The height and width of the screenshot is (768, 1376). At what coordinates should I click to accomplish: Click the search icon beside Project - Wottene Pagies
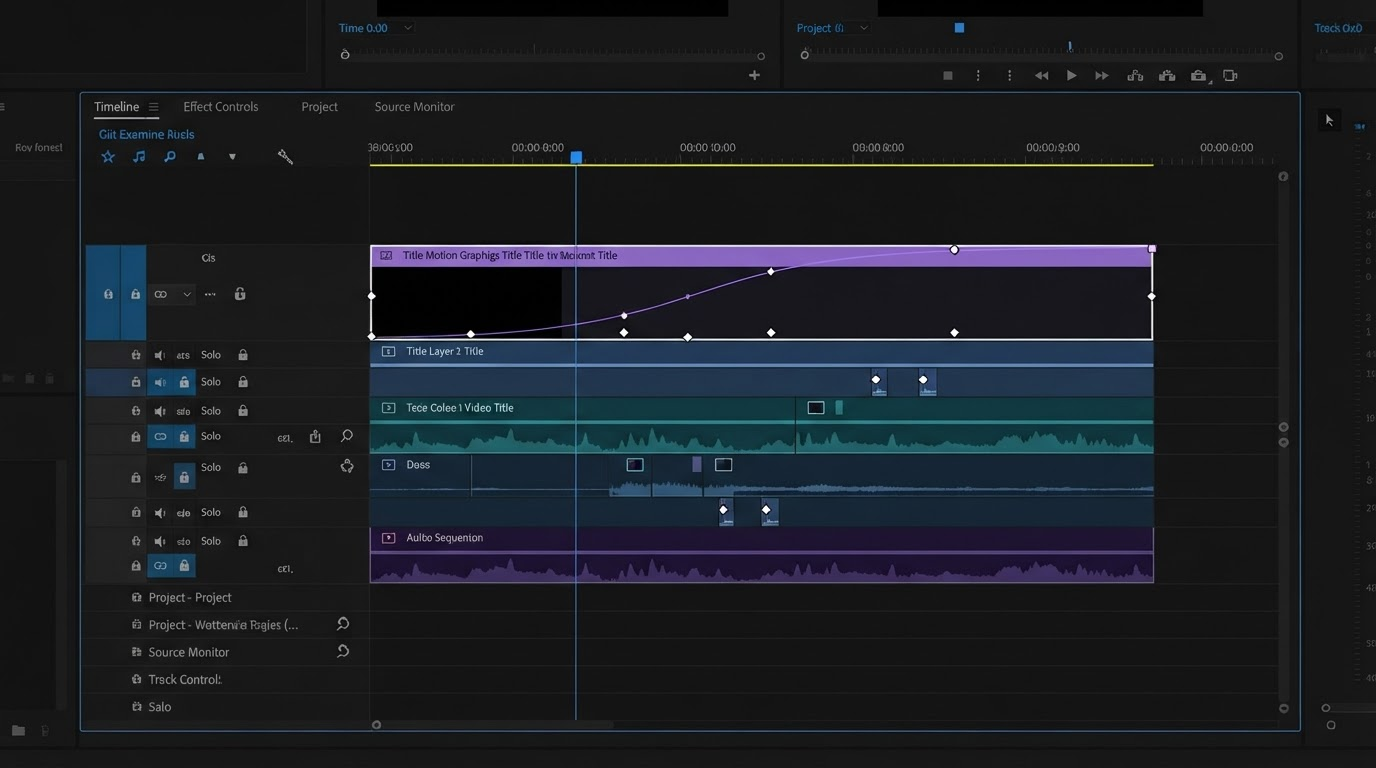click(x=343, y=624)
